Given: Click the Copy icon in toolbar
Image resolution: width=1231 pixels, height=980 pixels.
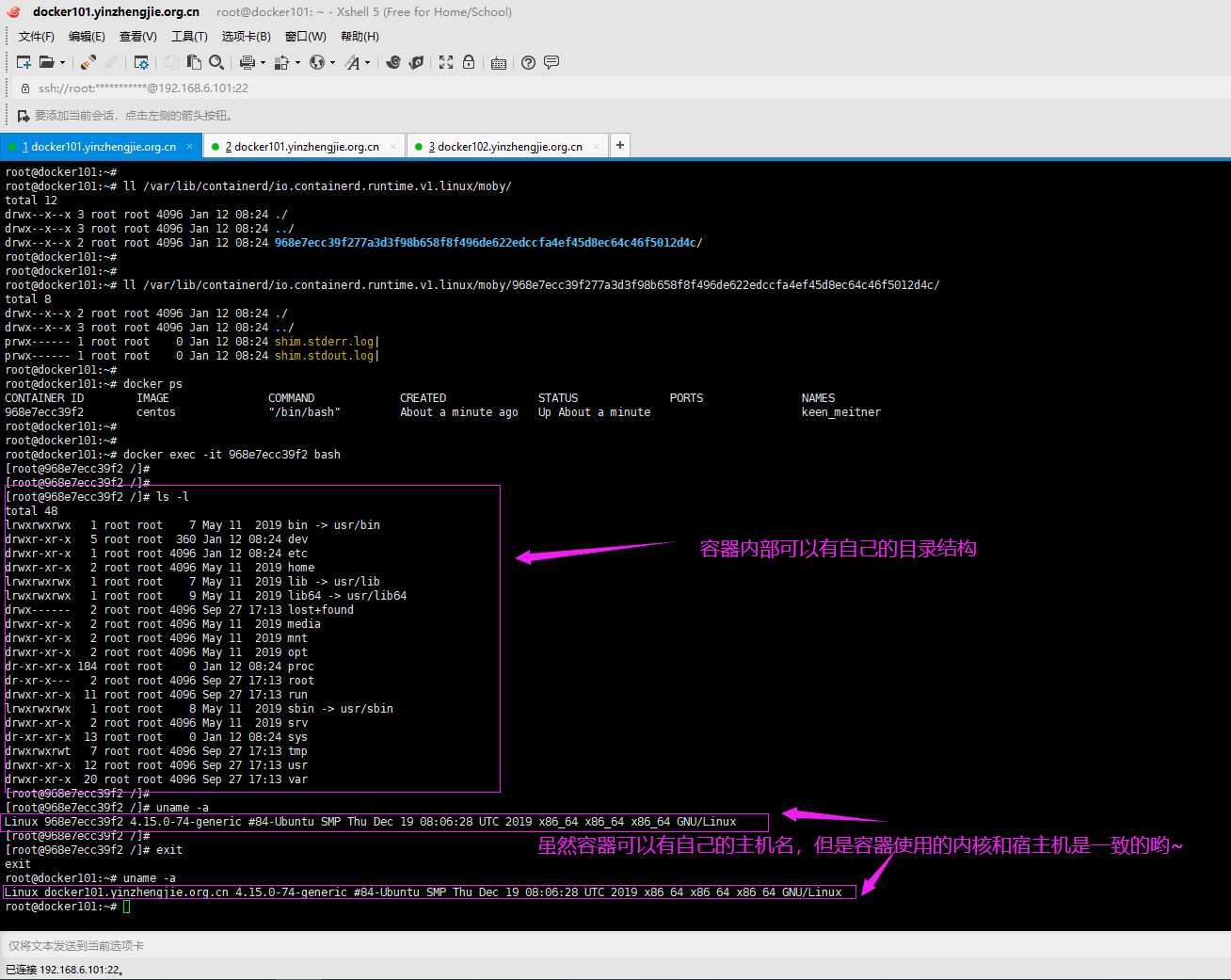Looking at the screenshot, I should point(171,62).
